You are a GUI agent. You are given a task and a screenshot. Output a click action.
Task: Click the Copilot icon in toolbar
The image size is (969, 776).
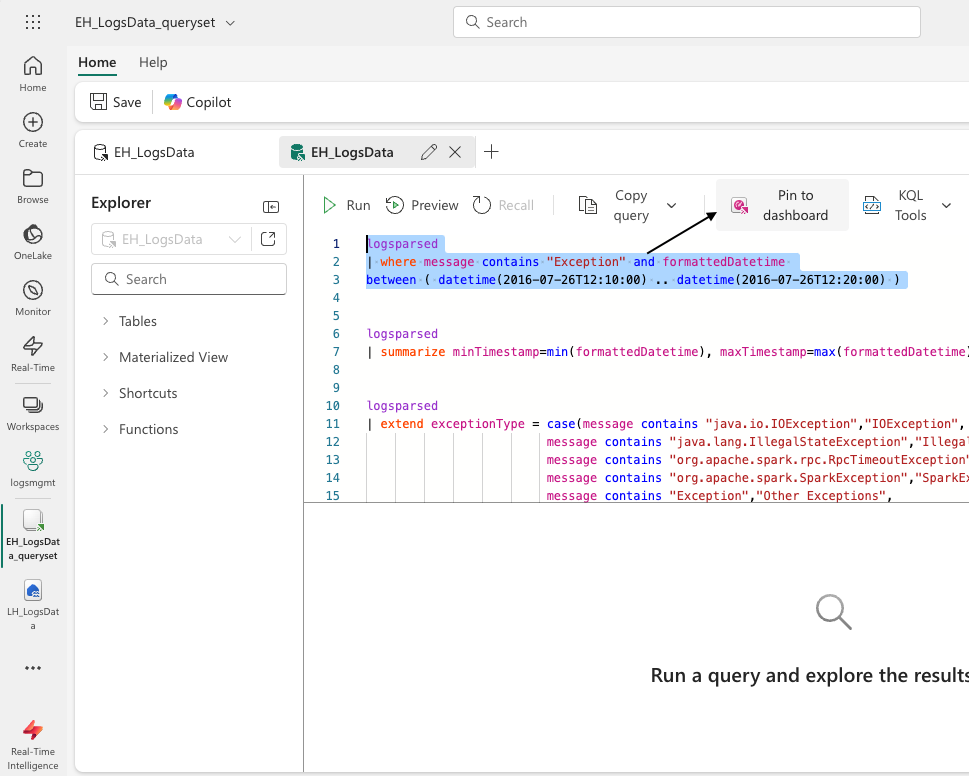(x=173, y=102)
